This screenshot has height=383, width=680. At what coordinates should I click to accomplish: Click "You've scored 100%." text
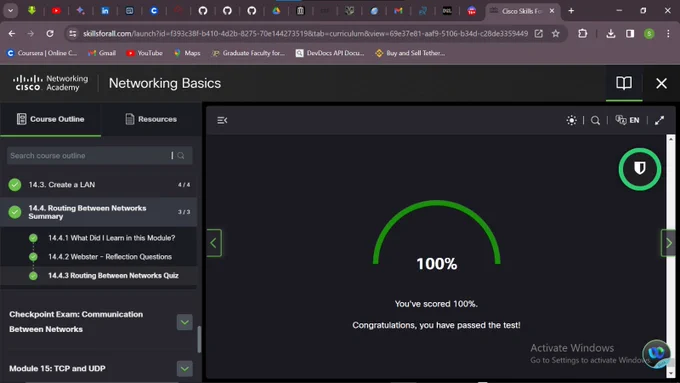[x=436, y=304]
